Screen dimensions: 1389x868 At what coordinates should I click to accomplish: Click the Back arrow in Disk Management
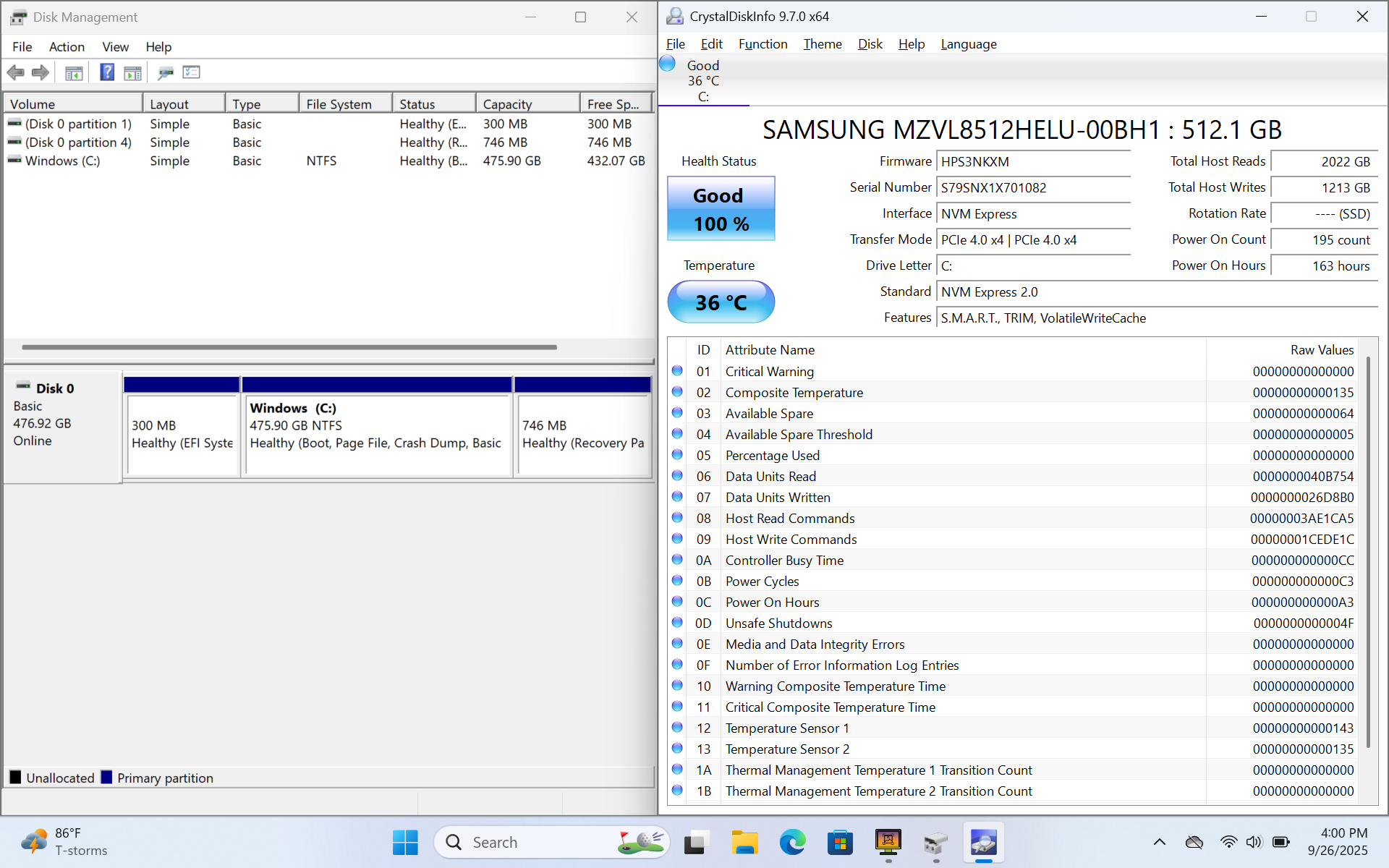click(15, 72)
